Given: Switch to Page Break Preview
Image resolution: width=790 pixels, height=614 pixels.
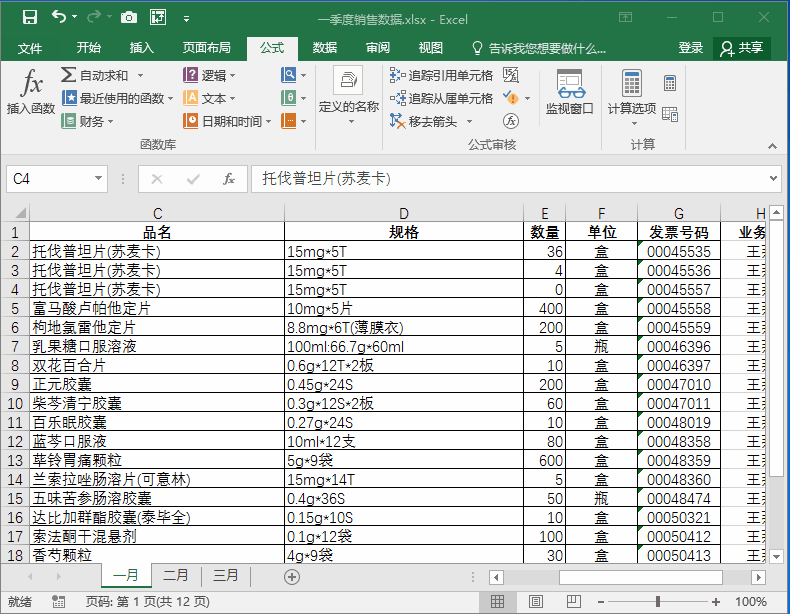Looking at the screenshot, I should (573, 601).
